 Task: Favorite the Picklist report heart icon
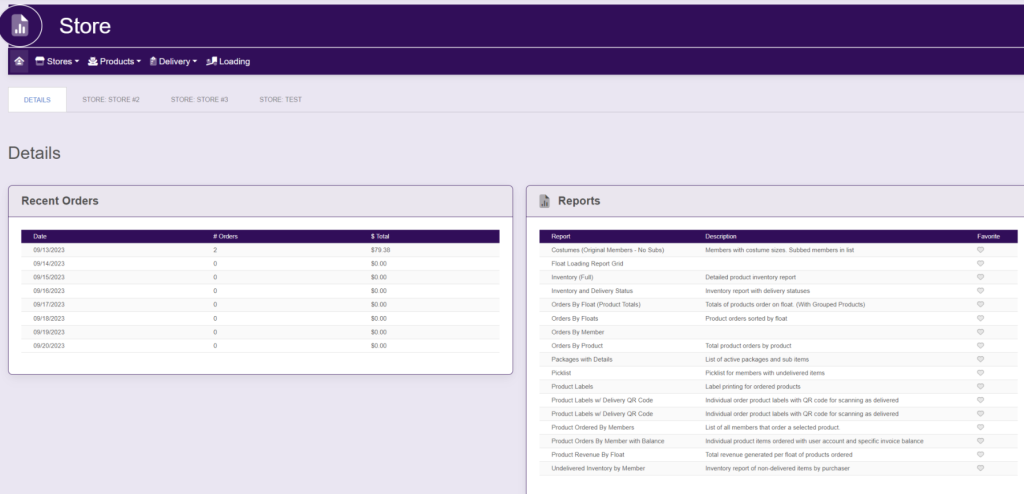[981, 372]
